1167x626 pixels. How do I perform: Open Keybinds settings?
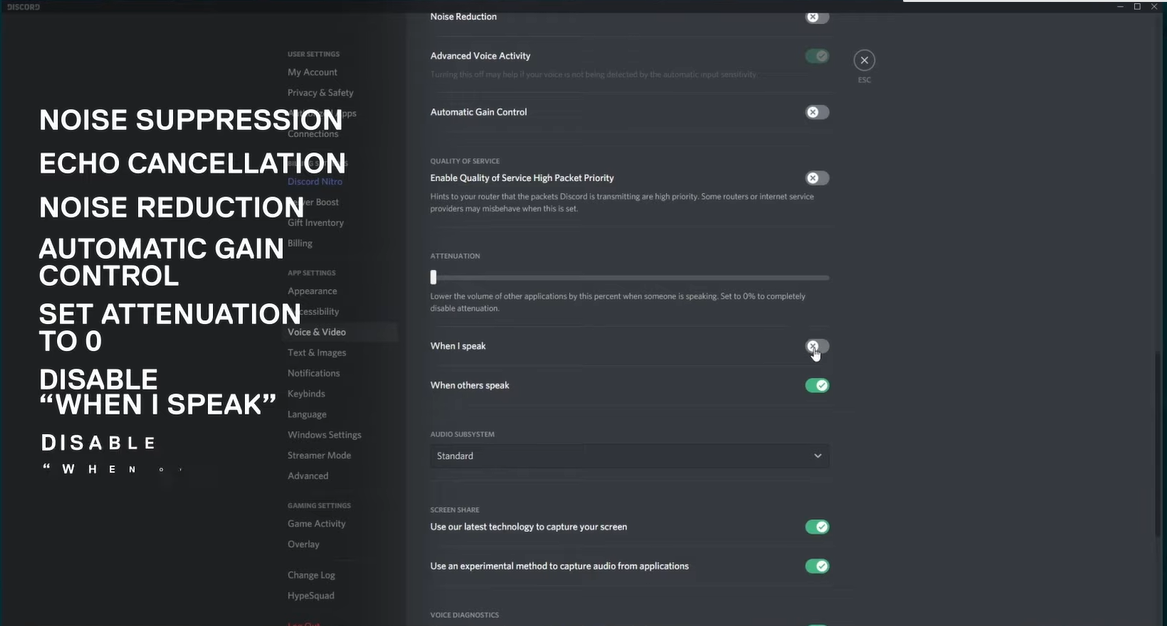pos(307,394)
